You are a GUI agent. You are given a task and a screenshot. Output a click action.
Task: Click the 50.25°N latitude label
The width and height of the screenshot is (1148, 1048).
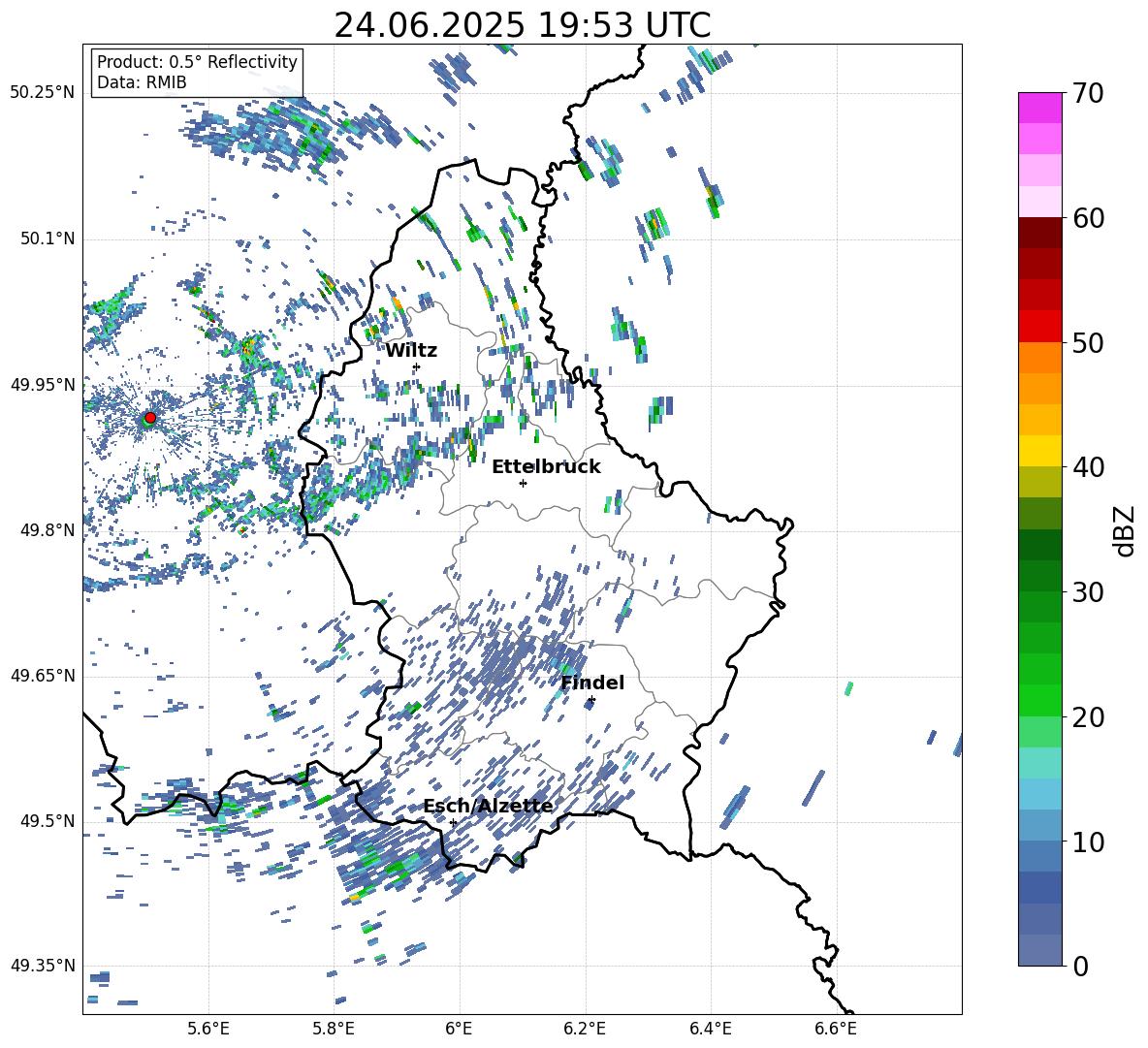point(43,93)
